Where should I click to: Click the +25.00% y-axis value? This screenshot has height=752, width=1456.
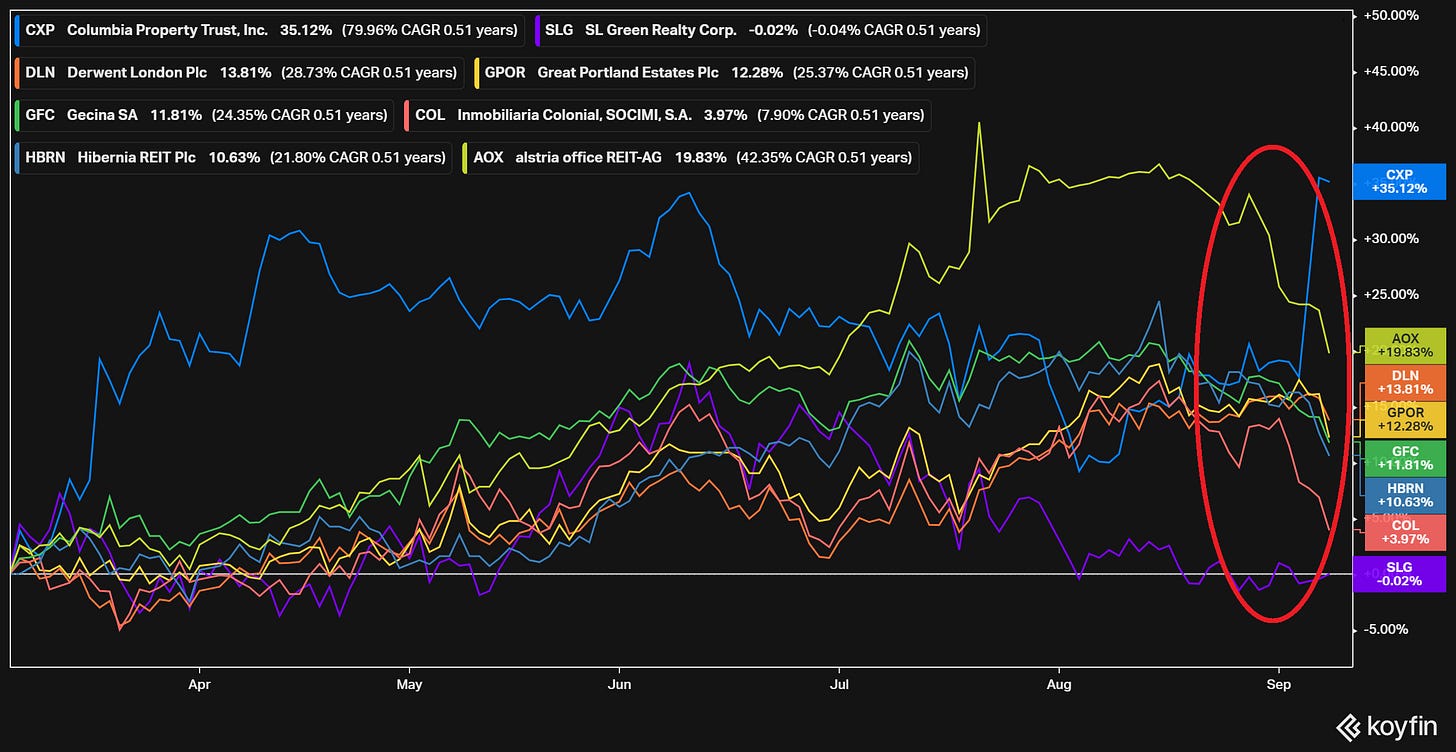1392,295
